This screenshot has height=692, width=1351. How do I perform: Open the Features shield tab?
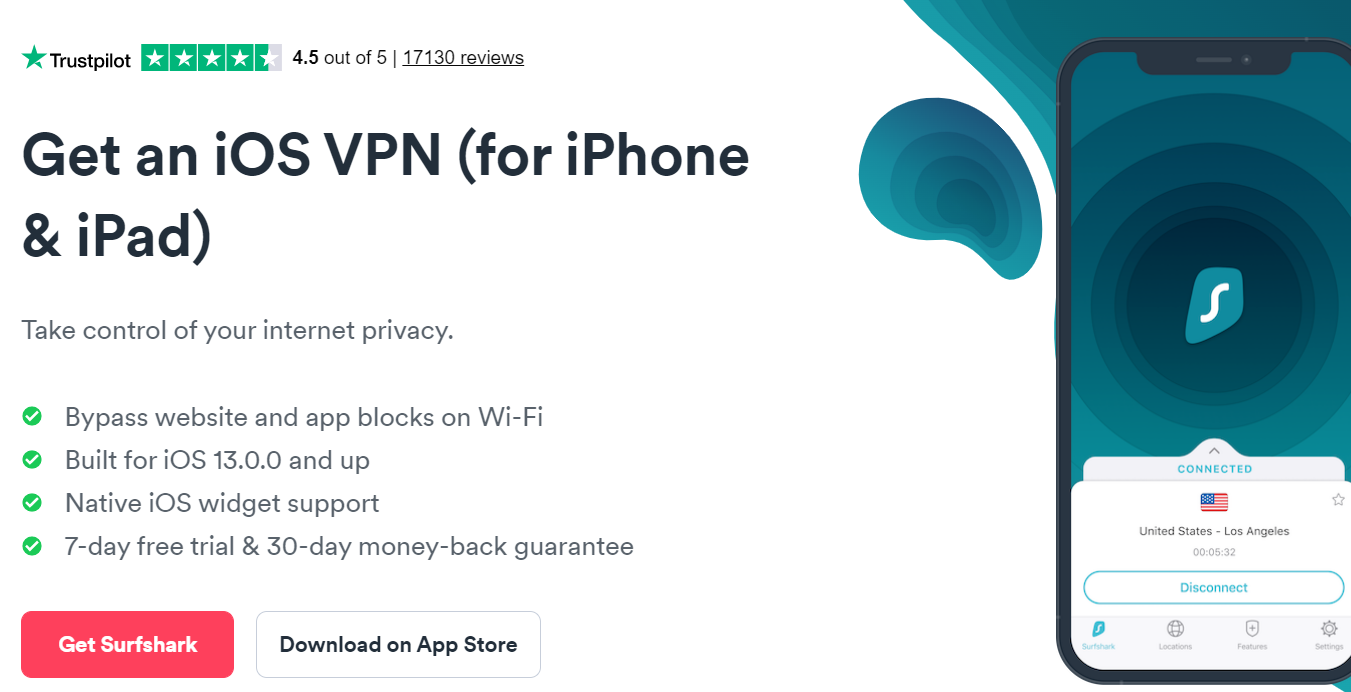[1251, 634]
